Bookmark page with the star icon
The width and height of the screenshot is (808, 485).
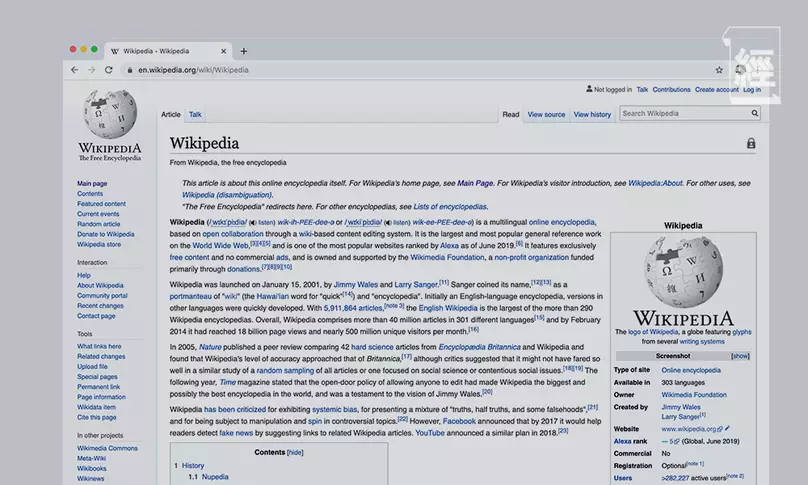click(719, 70)
